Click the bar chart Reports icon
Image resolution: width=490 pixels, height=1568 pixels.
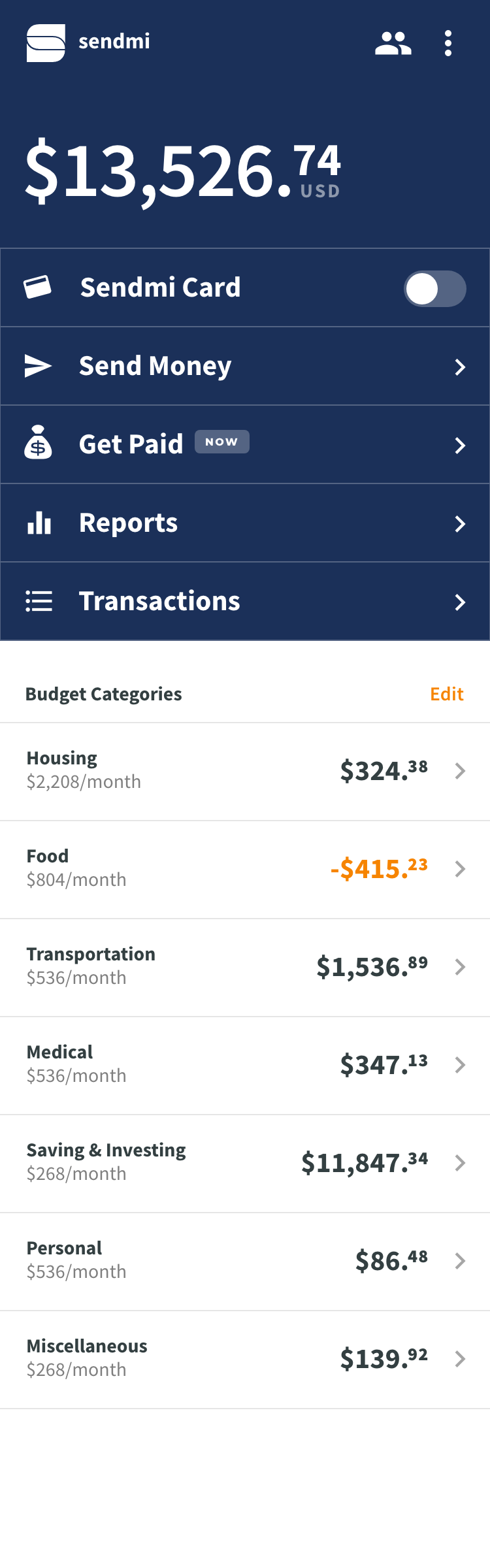pyautogui.click(x=39, y=523)
